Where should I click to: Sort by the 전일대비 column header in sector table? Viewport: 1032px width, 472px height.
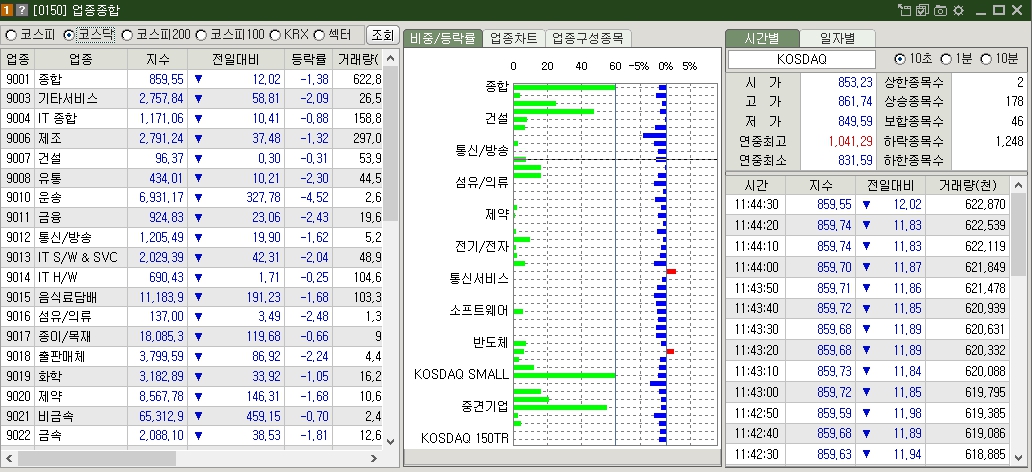(x=235, y=59)
